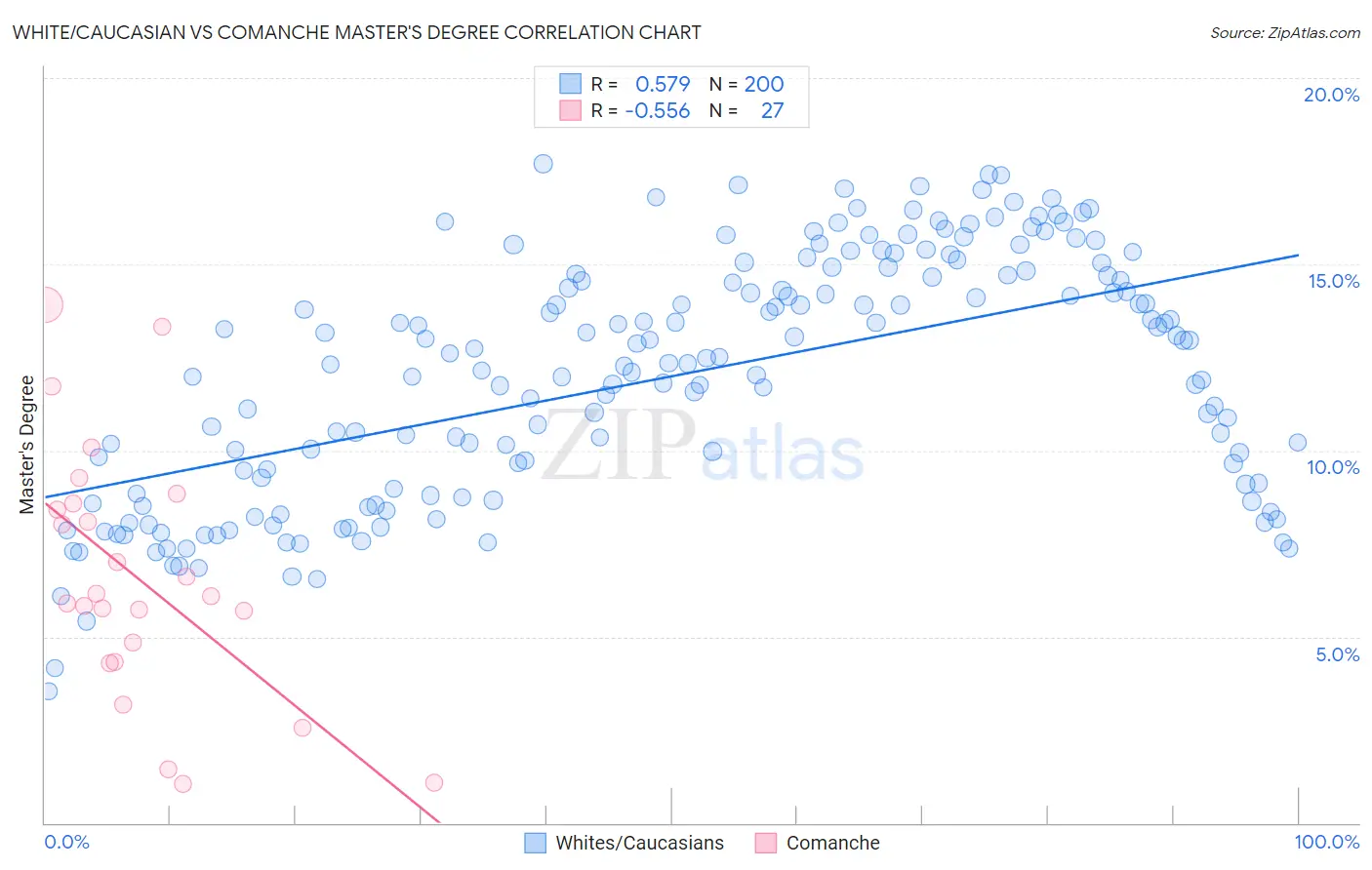Click the Source: ZipAtlas.com text
Viewport: 1372px width, 870px height.
click(1285, 33)
